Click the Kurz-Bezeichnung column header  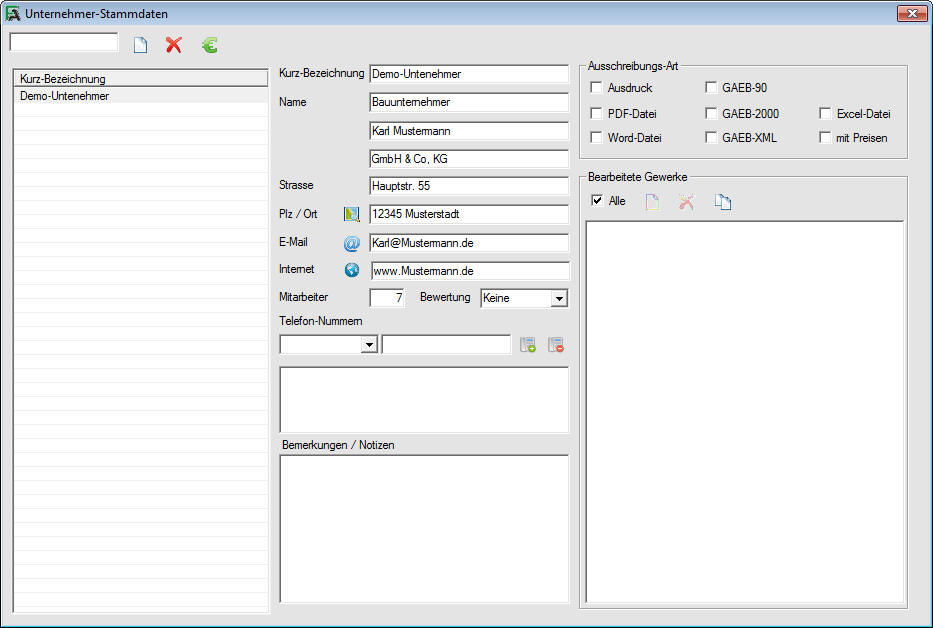click(140, 79)
